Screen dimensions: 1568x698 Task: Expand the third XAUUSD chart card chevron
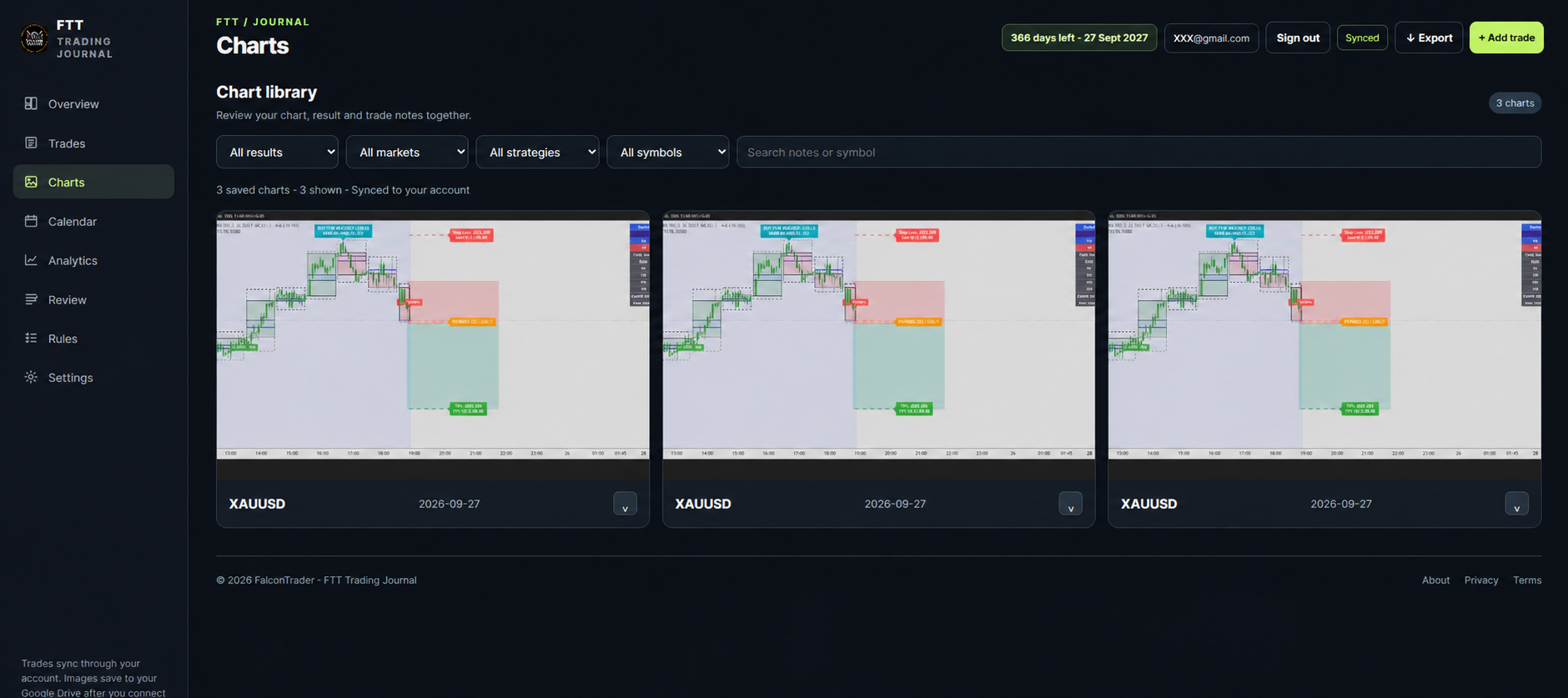[1517, 504]
